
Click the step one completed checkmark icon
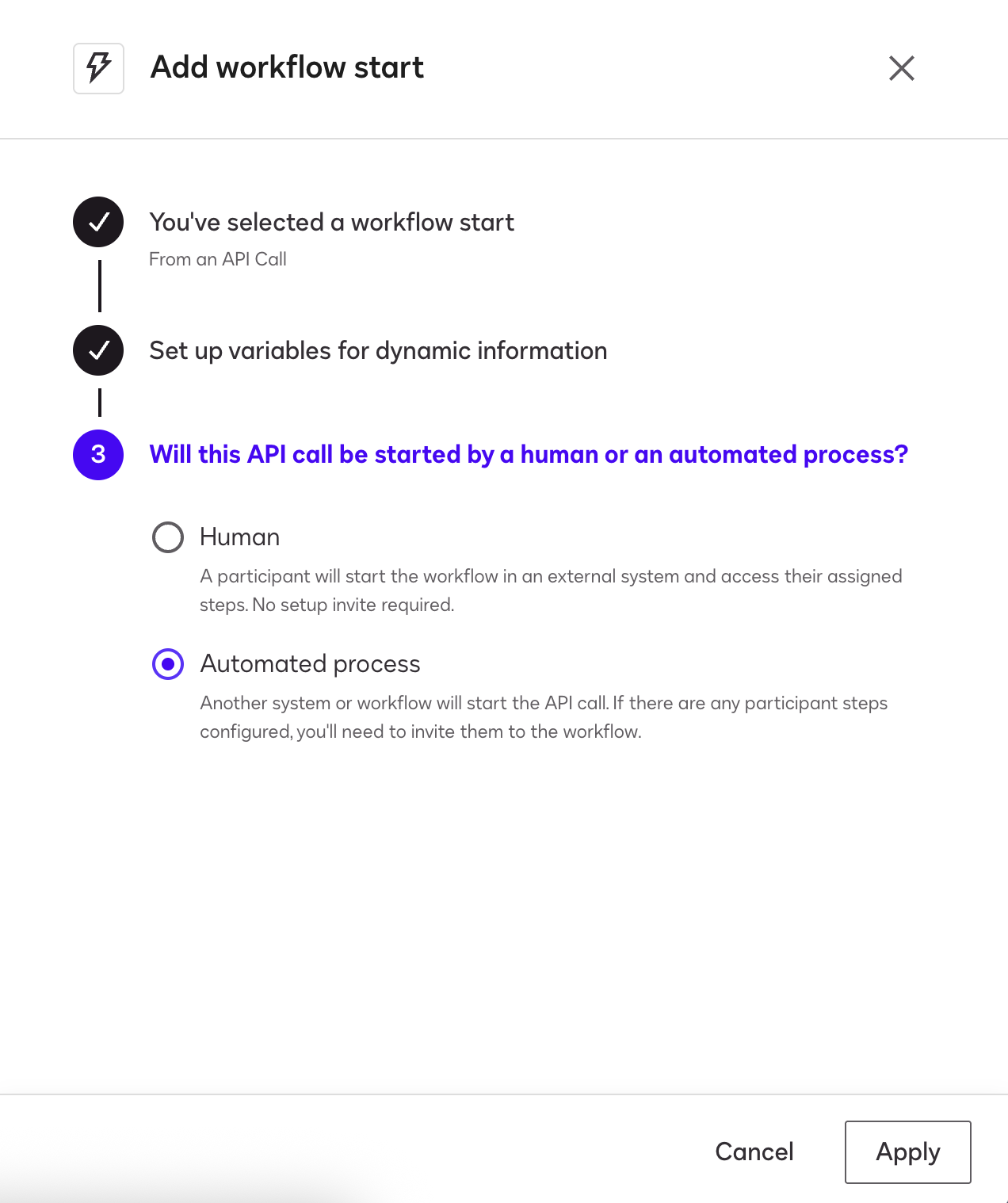pos(98,222)
